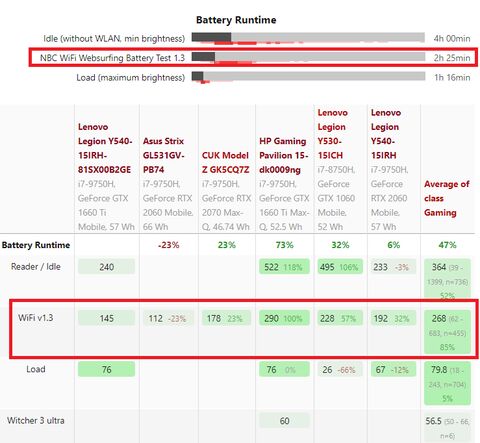The width and height of the screenshot is (480, 443).
Task: Click the 290 100% WiFi cell
Action: [x=284, y=318]
